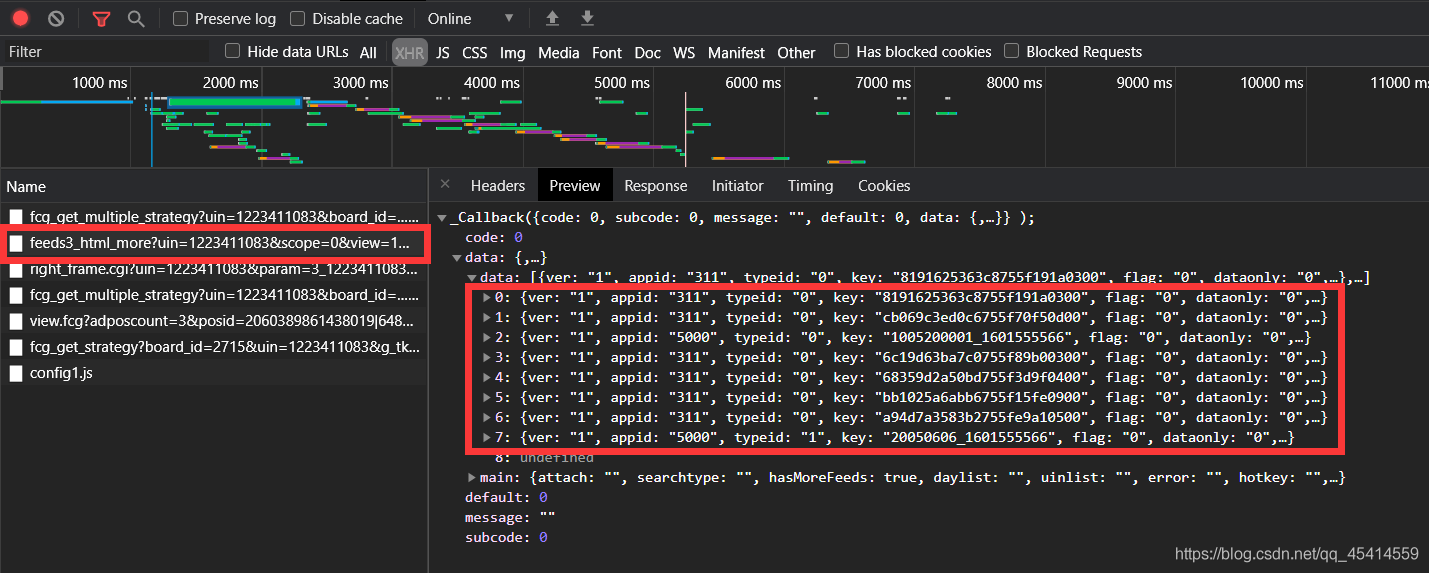Filter requests by Other
The width and height of the screenshot is (1429, 573).
797,52
